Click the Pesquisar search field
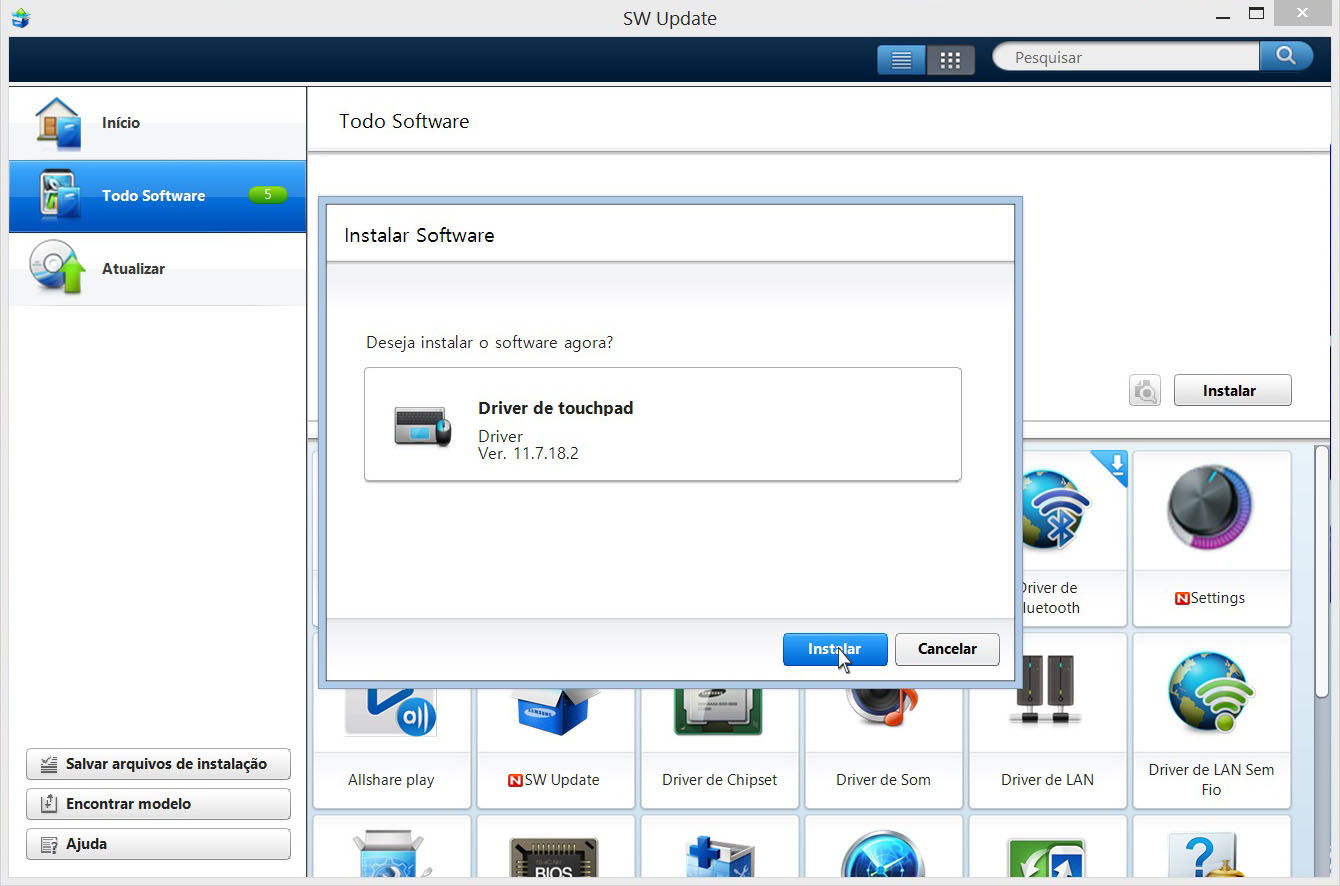Image resolution: width=1340 pixels, height=886 pixels. pos(1126,57)
